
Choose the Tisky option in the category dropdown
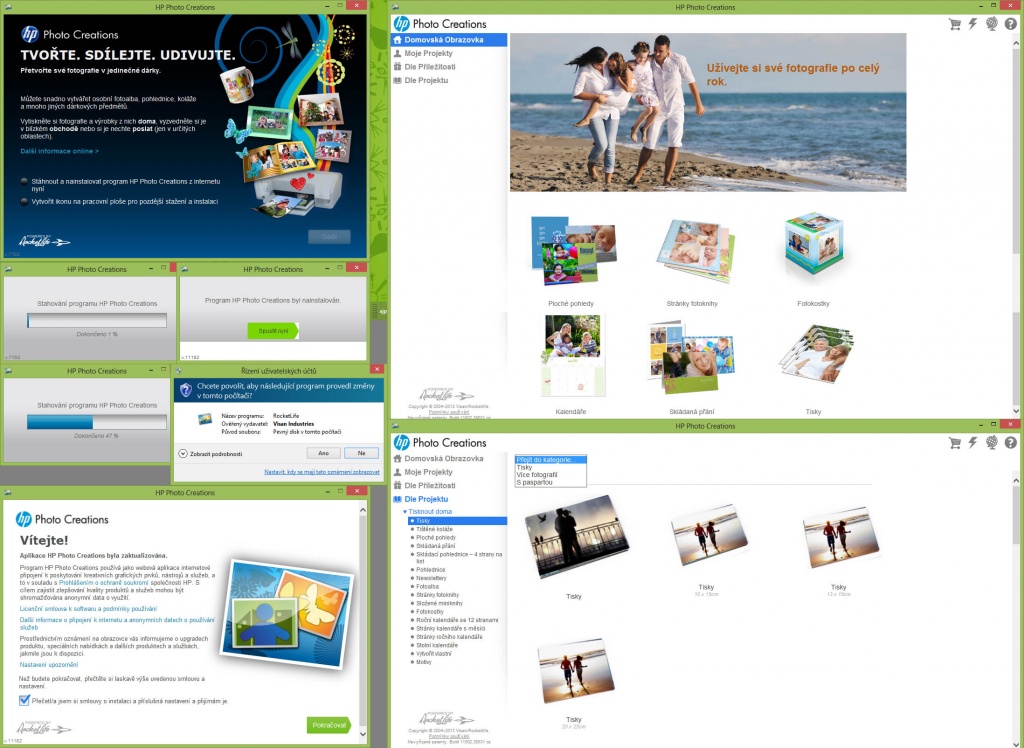[x=524, y=468]
